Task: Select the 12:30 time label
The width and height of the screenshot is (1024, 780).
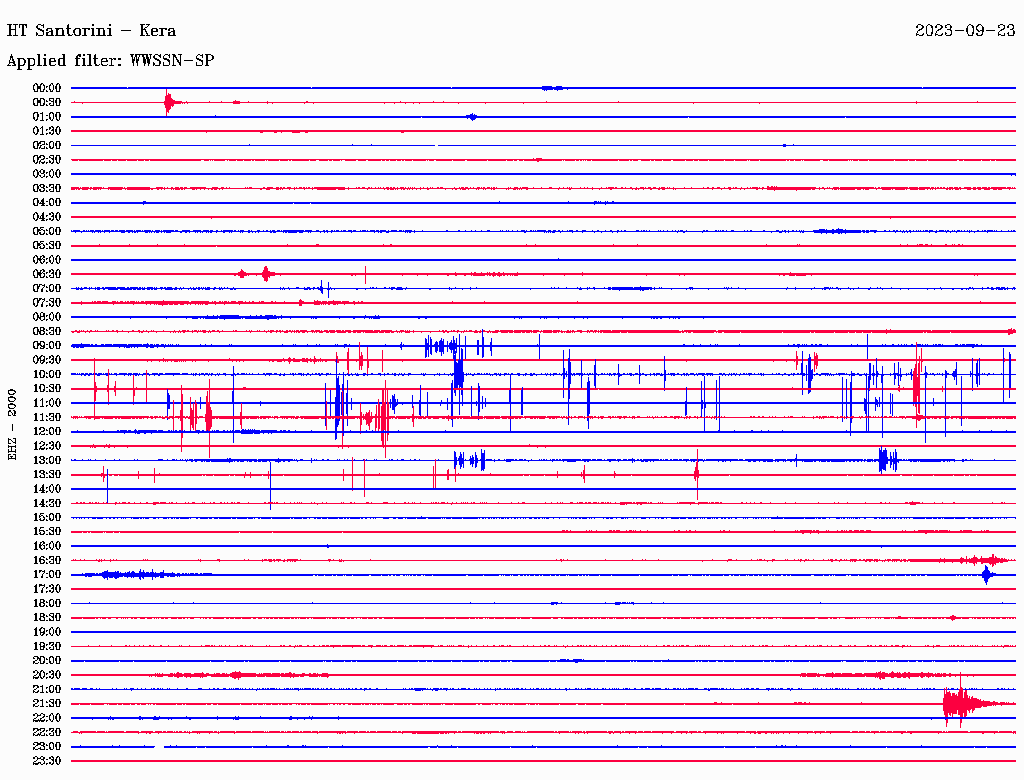Action: pos(47,446)
